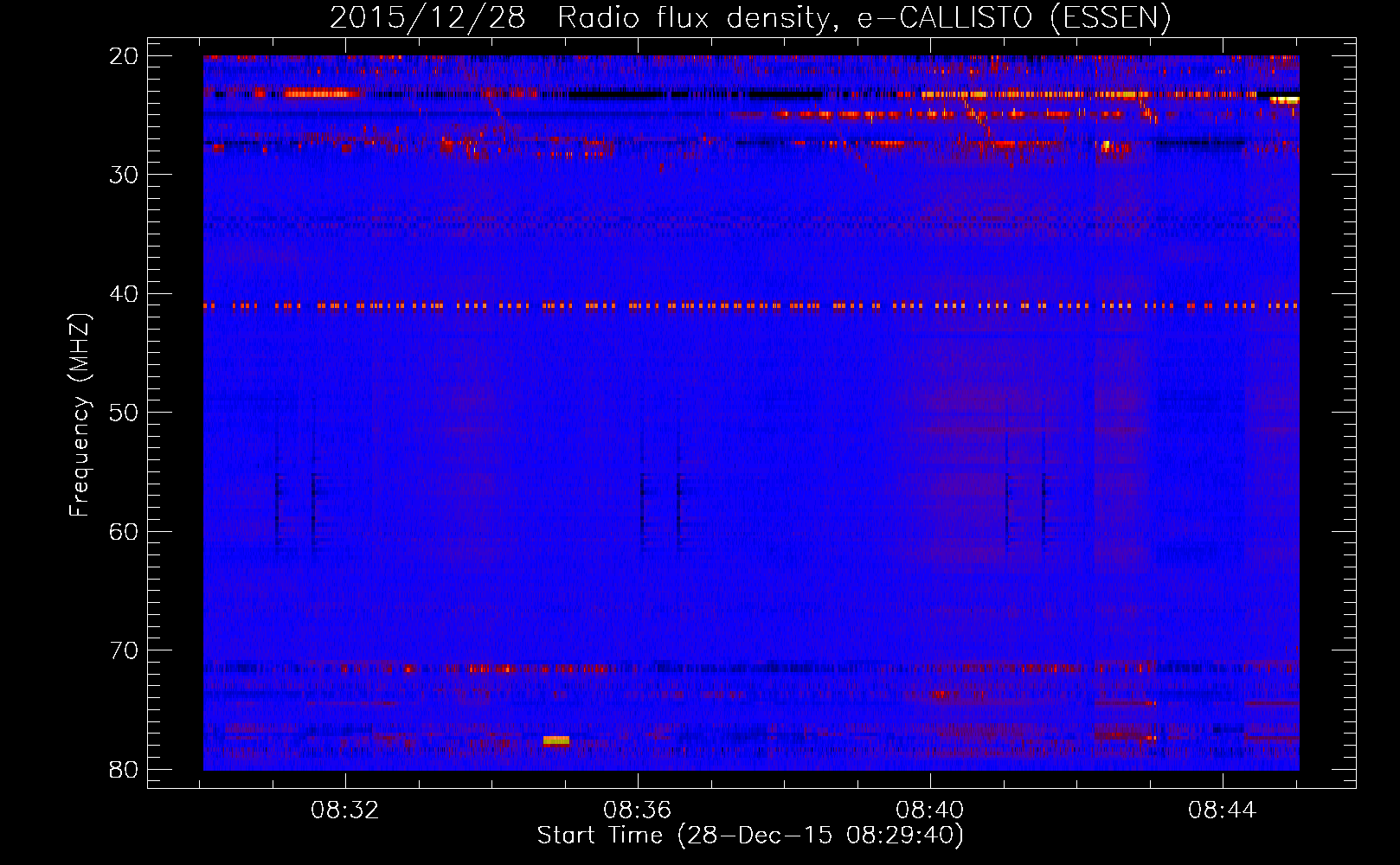1400x865 pixels.
Task: Select the 40 MHz frequency tick label
Action: tap(125, 294)
